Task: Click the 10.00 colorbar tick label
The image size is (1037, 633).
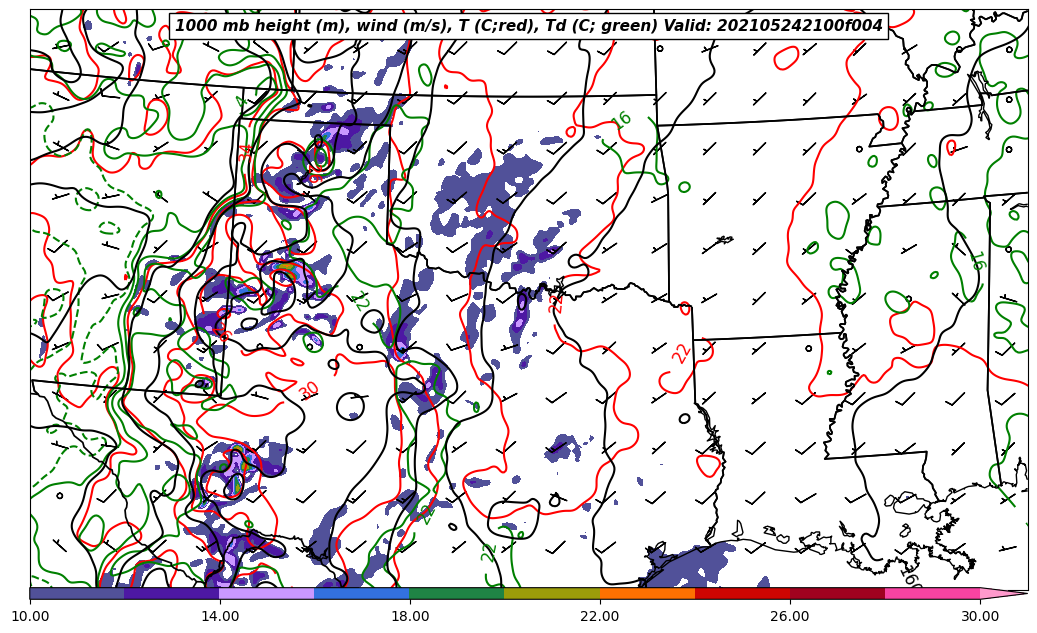Action: point(30,616)
